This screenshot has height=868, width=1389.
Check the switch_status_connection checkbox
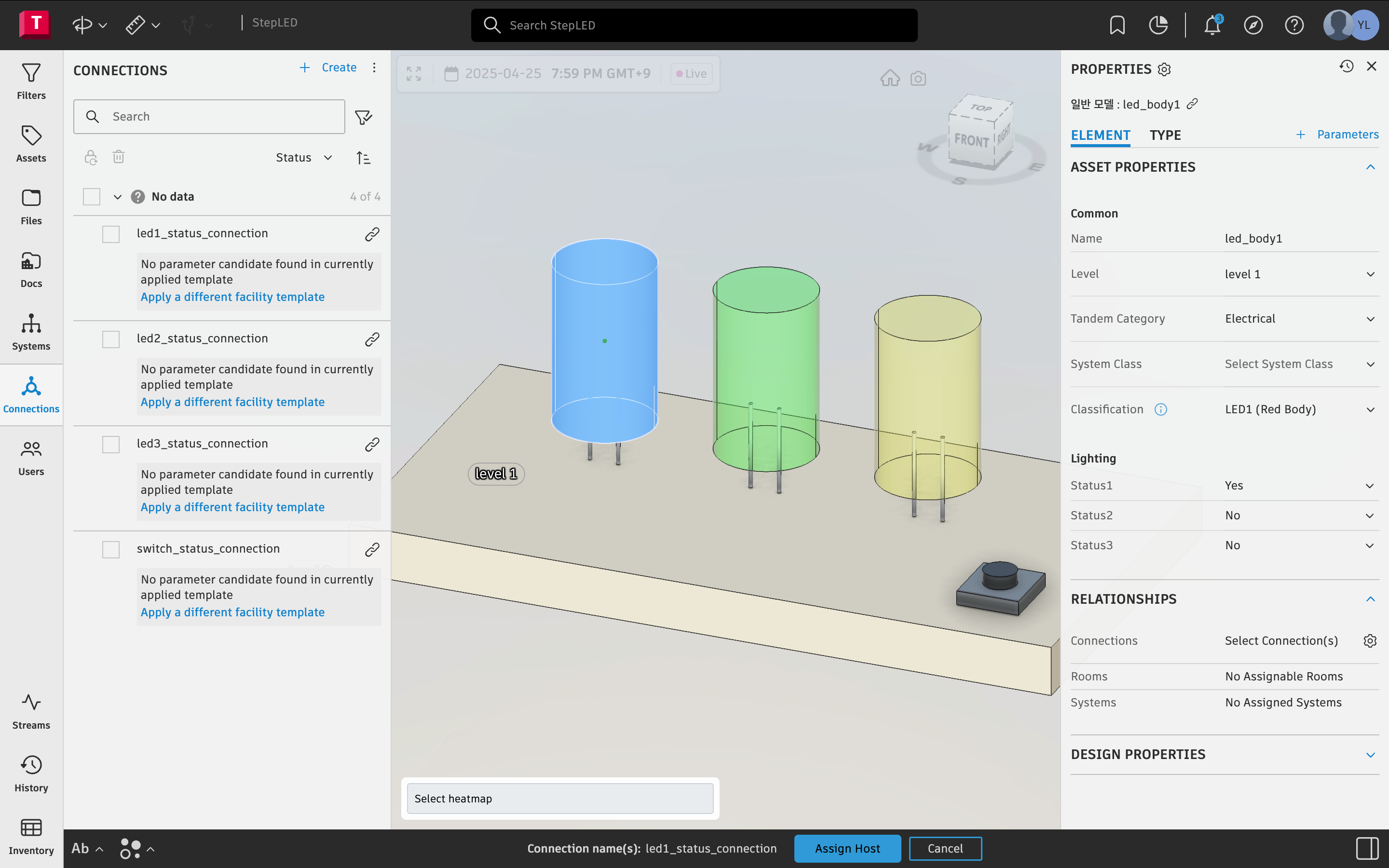click(111, 549)
